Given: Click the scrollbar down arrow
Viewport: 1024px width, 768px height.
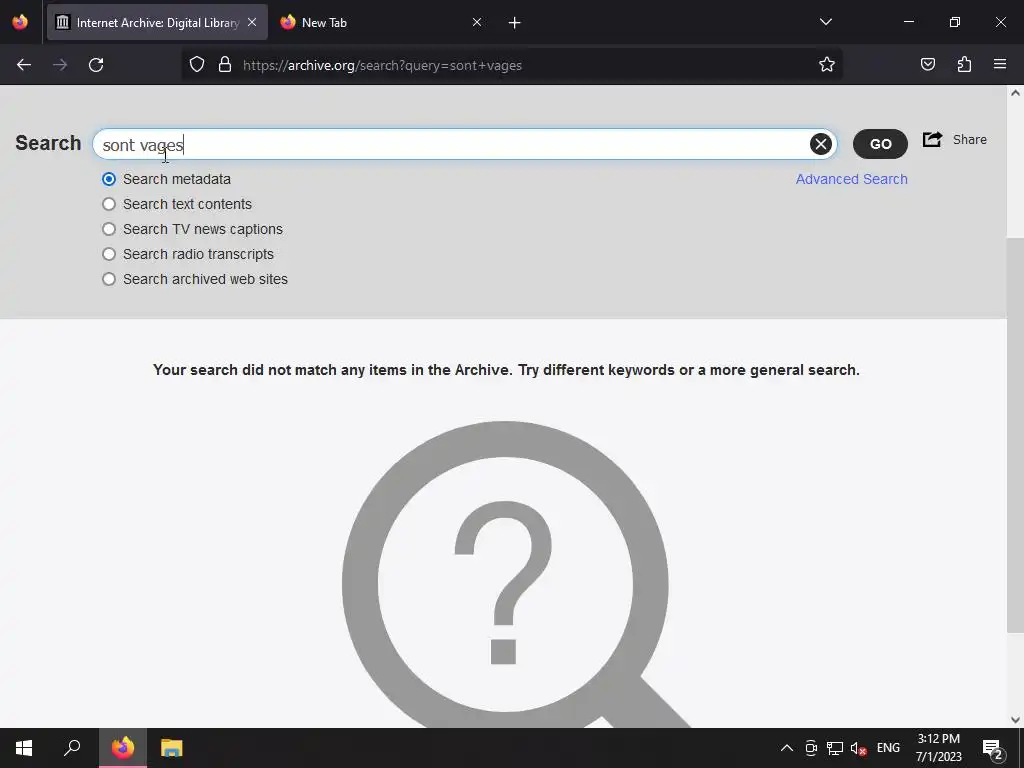Looking at the screenshot, I should click(1015, 720).
